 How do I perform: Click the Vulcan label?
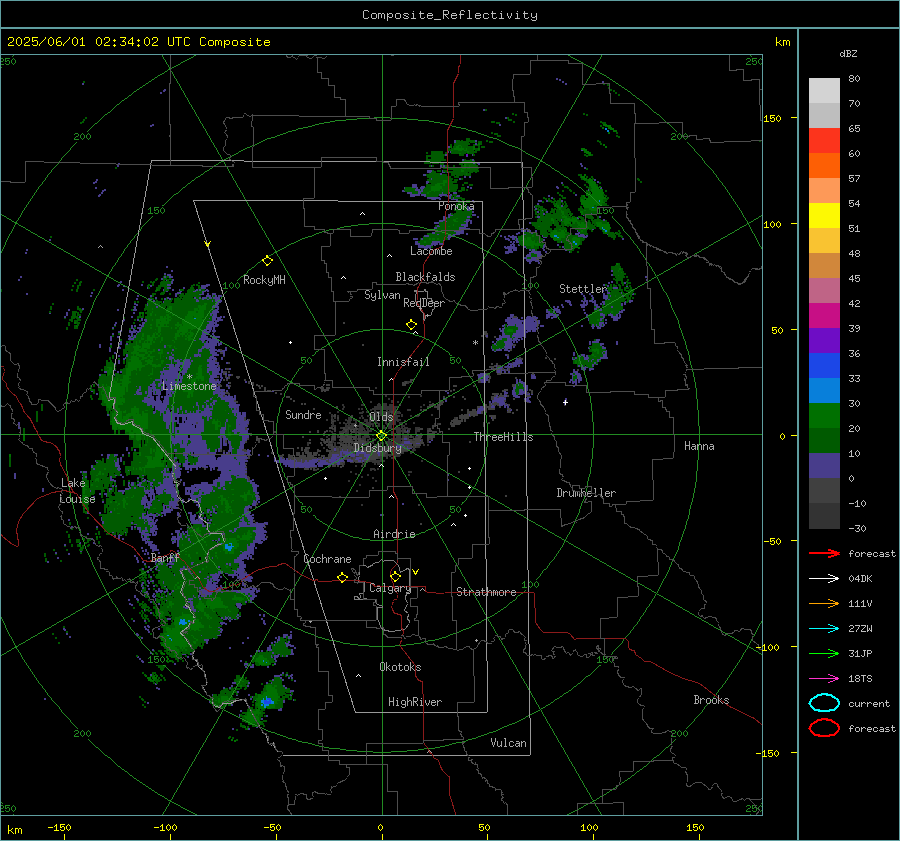pos(508,743)
